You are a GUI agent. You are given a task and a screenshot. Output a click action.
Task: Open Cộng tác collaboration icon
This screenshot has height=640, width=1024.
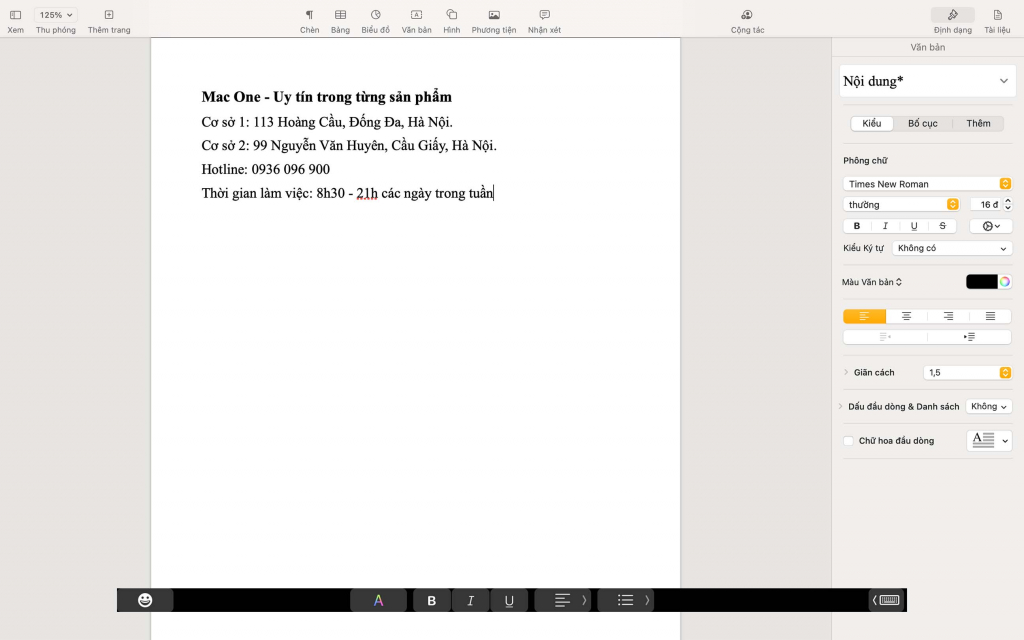[x=747, y=14]
